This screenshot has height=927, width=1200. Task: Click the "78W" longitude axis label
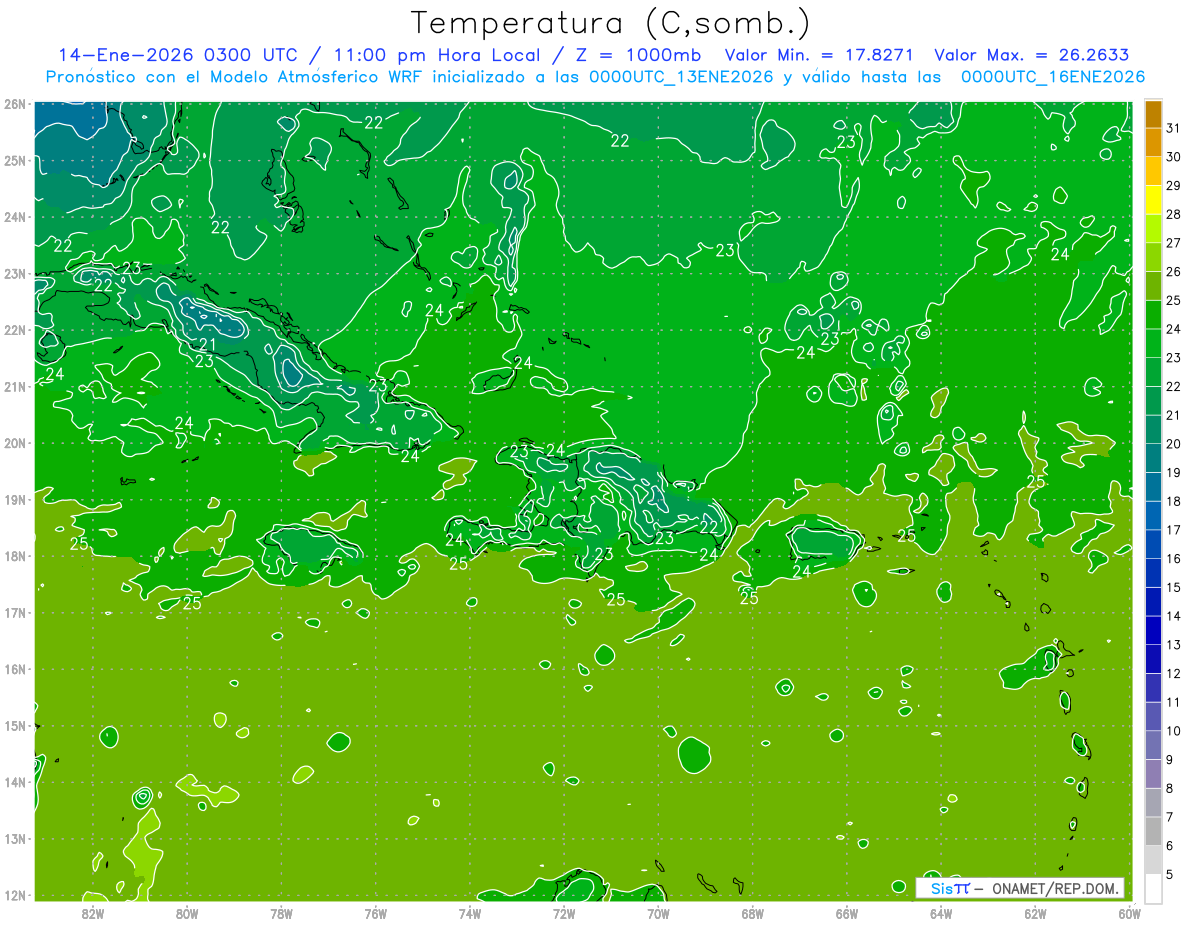tap(281, 913)
